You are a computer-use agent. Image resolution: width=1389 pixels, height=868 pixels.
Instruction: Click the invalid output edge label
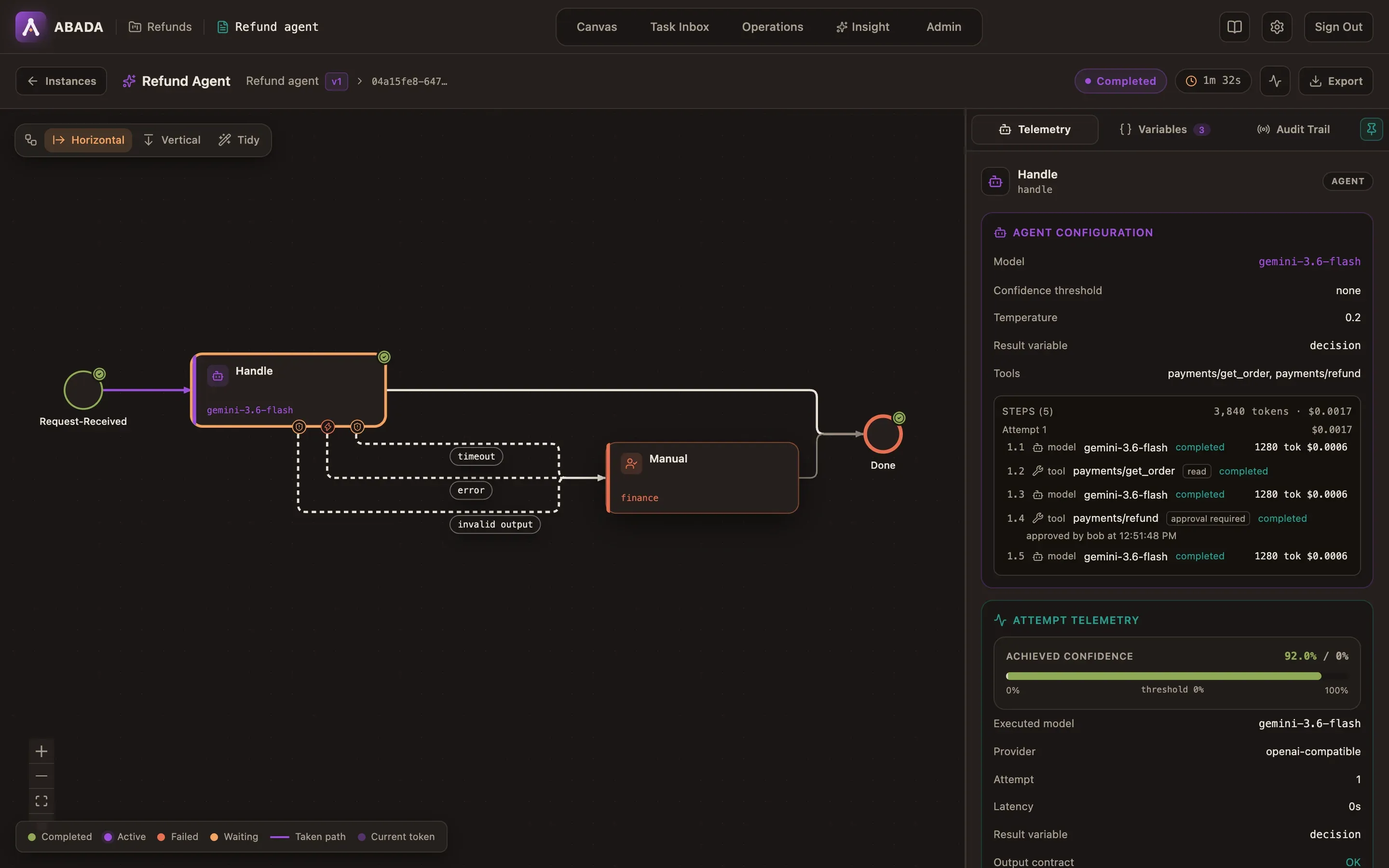pyautogui.click(x=495, y=524)
